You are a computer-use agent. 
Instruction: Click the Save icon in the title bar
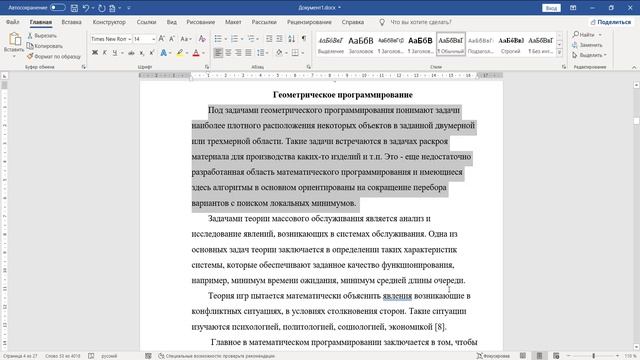coord(74,8)
